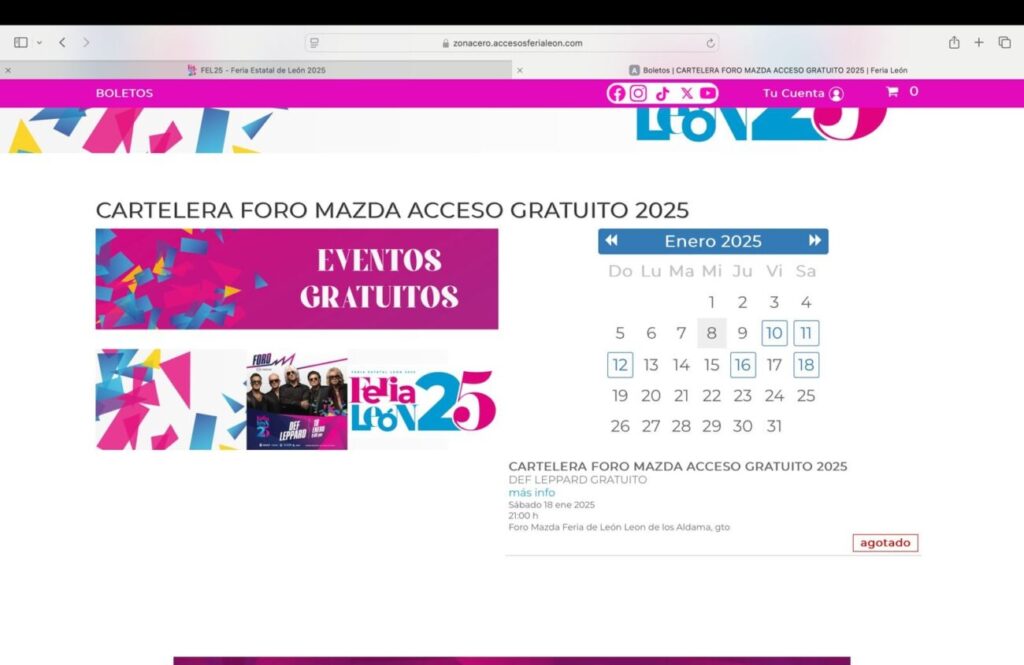Screen dimensions: 1024x665
Task: Open the Facebook social icon
Action: point(617,93)
